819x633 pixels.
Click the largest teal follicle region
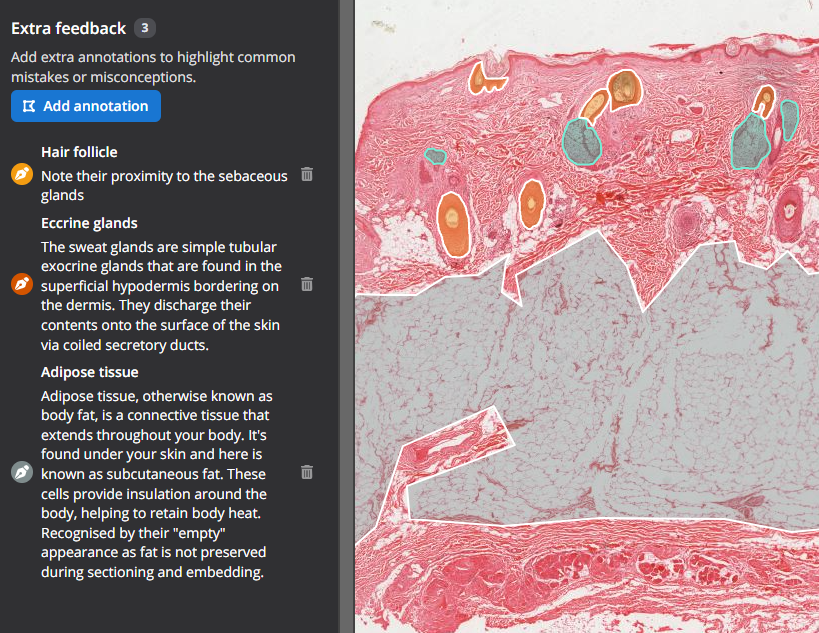[750, 142]
